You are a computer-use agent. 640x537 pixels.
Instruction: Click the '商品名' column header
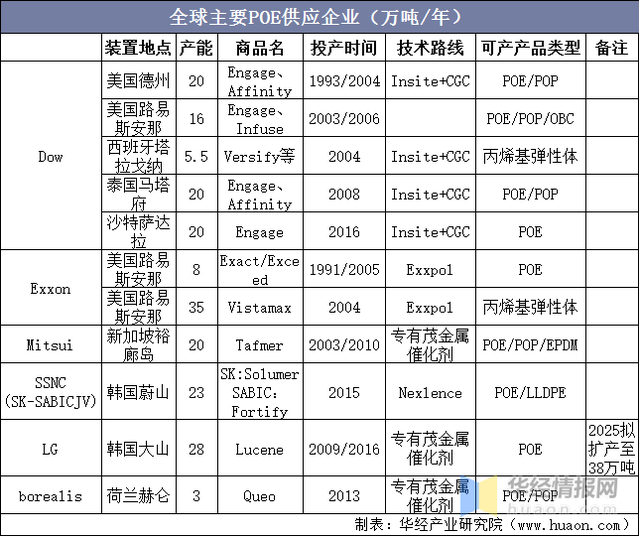click(260, 48)
